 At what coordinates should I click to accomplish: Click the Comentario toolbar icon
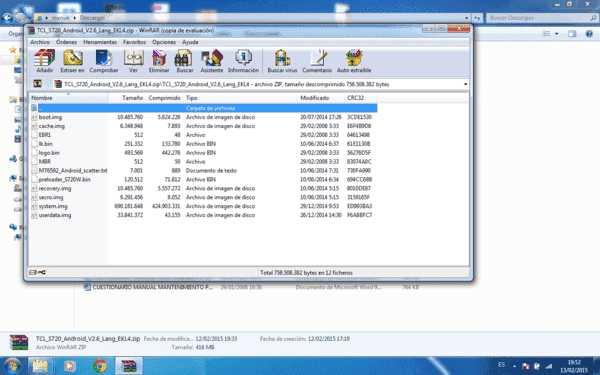pos(317,61)
